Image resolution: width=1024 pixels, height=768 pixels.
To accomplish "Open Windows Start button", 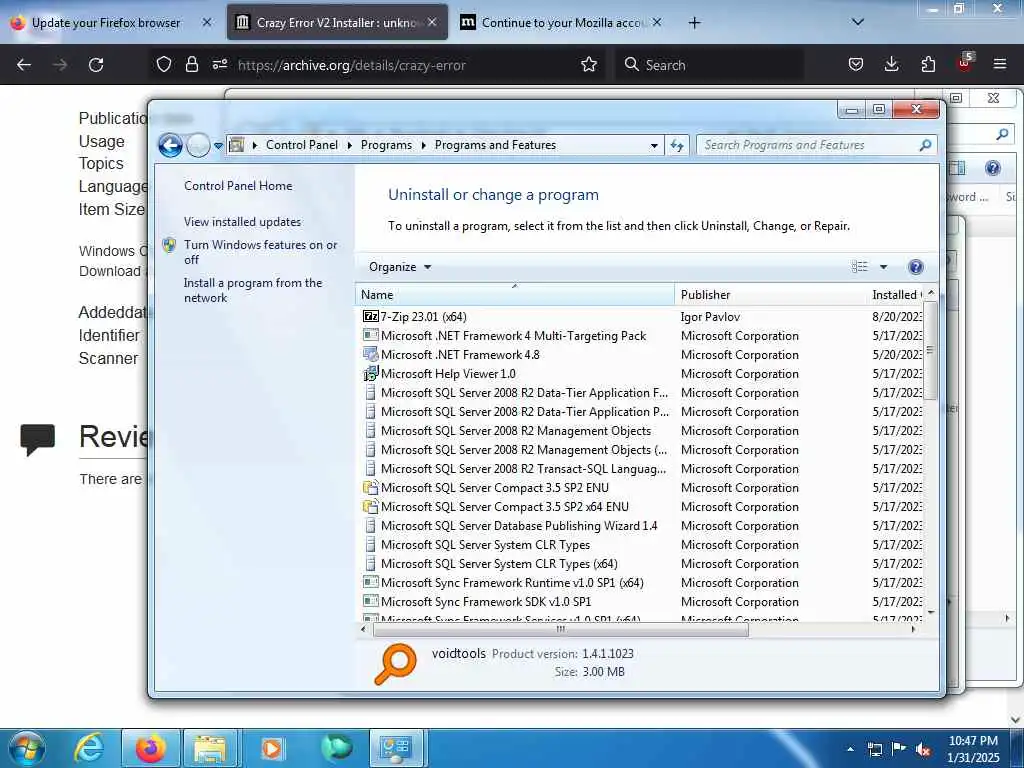I will [x=27, y=749].
